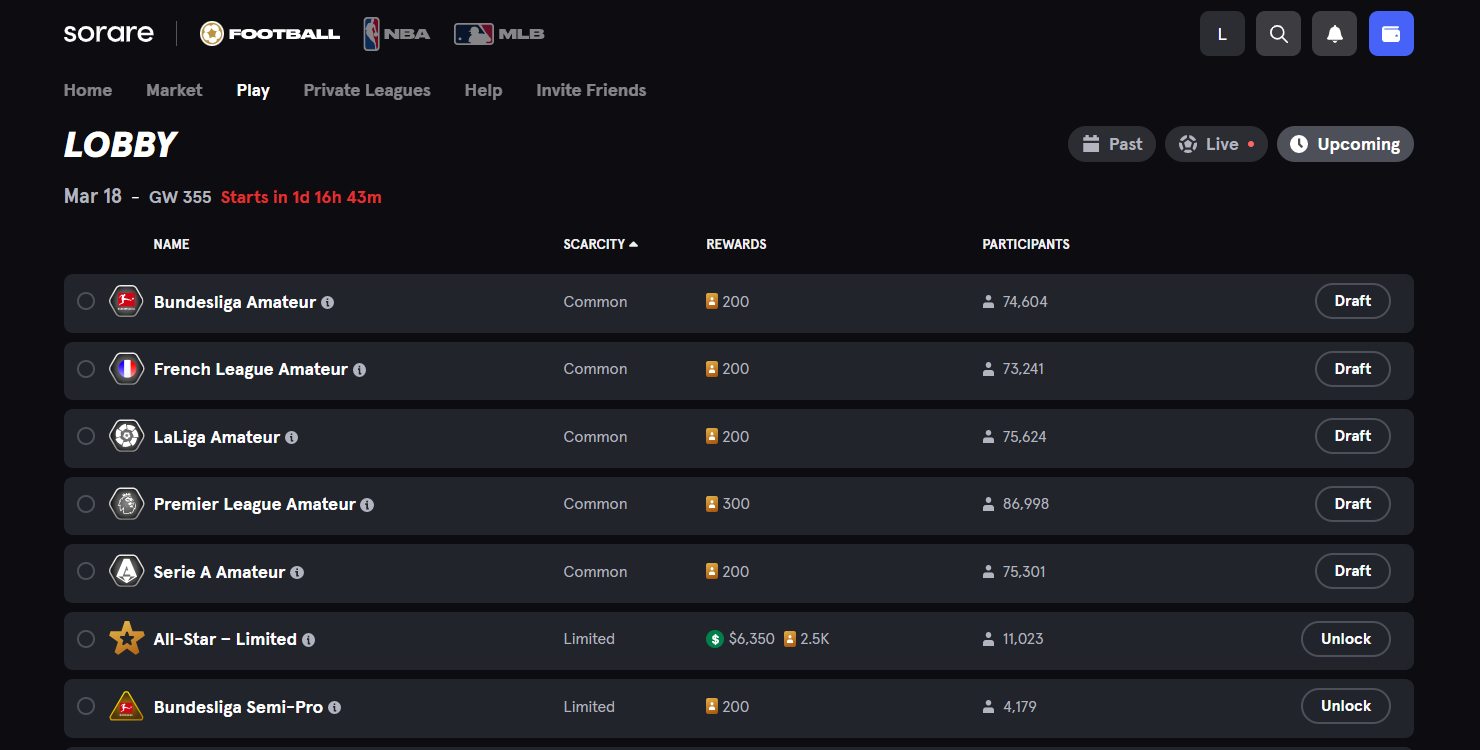Click info icon beside Premier League Amateur
The width and height of the screenshot is (1480, 750).
pos(367,505)
